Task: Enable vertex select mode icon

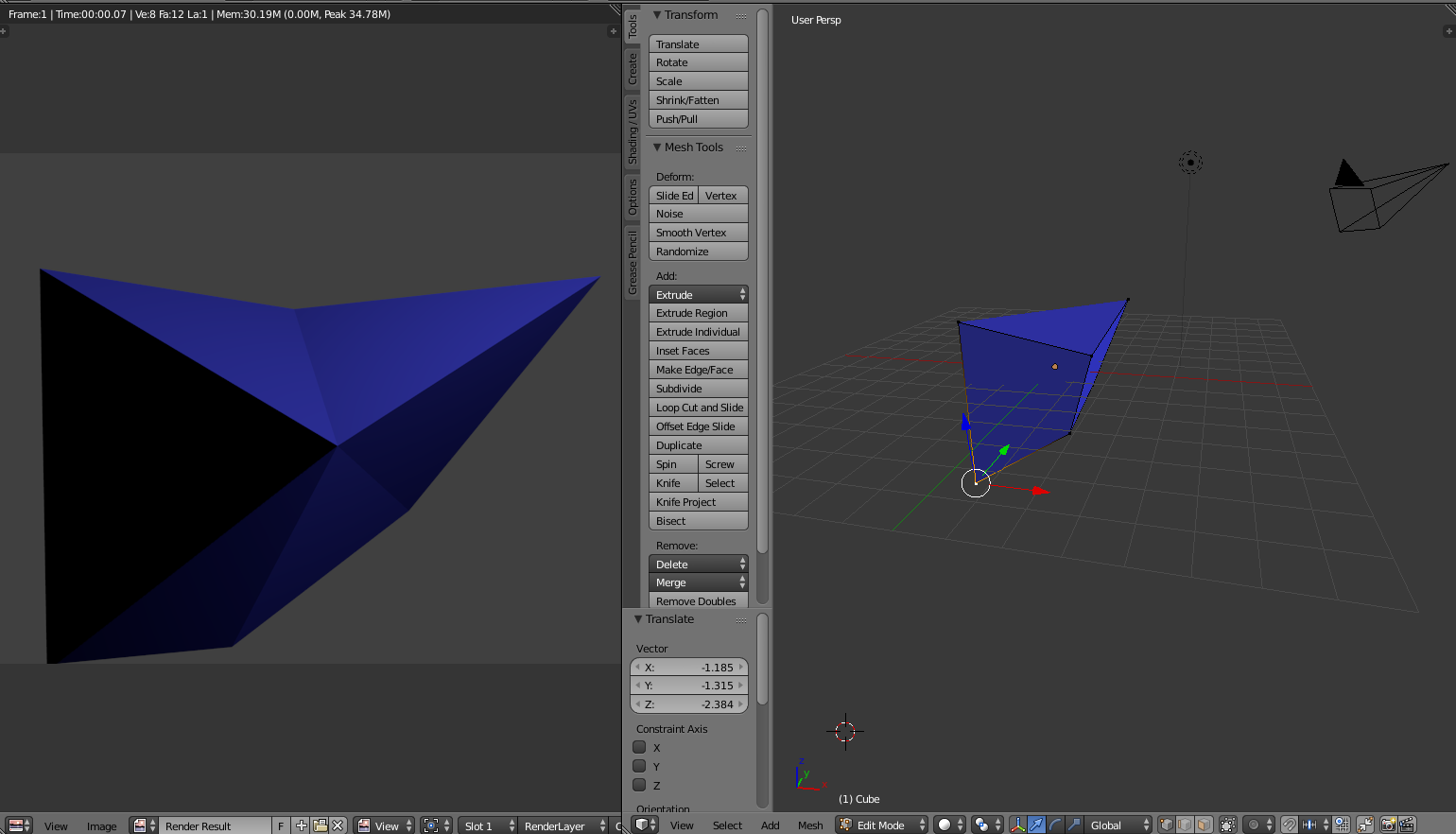Action: pyautogui.click(x=1167, y=825)
